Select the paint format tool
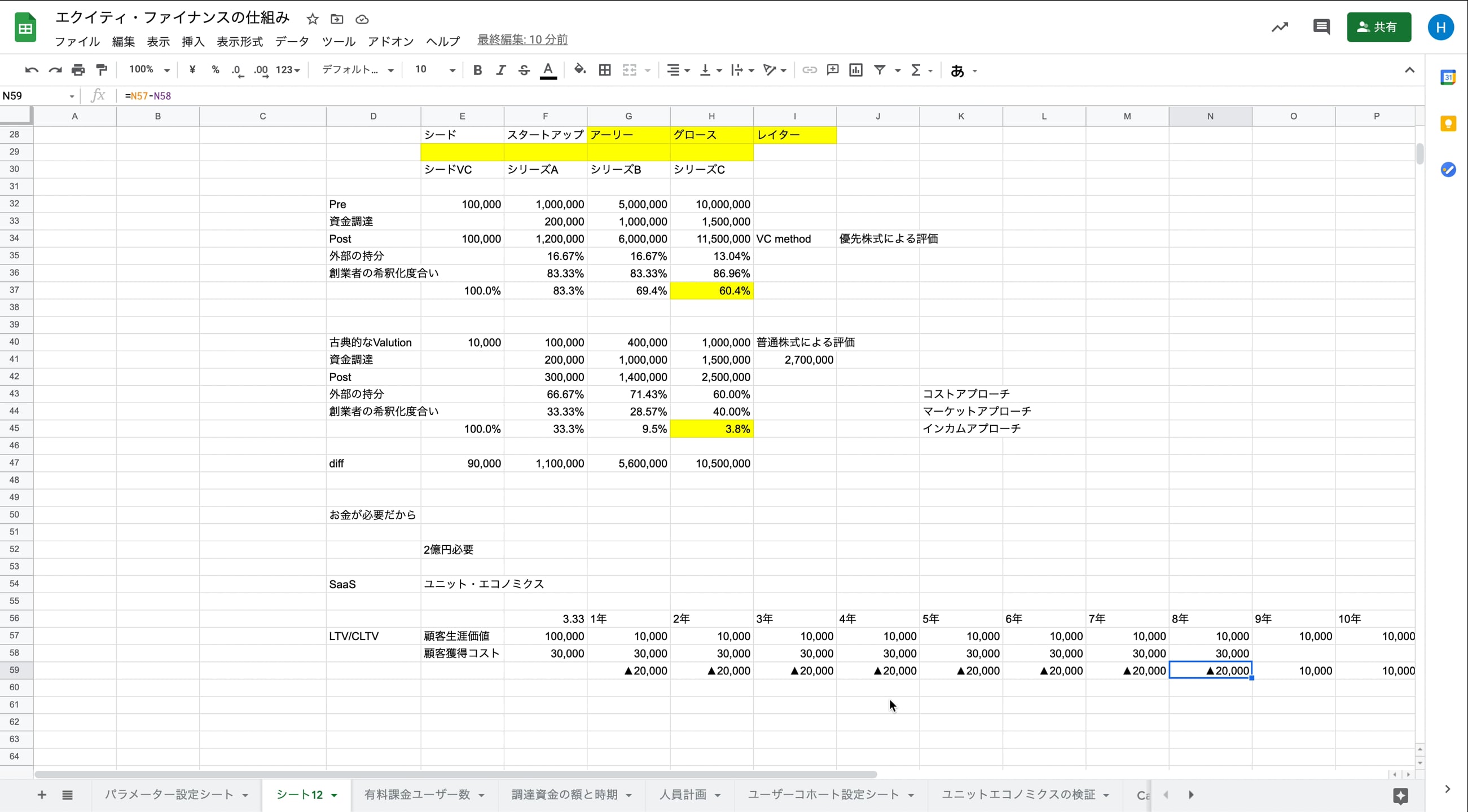 click(102, 69)
